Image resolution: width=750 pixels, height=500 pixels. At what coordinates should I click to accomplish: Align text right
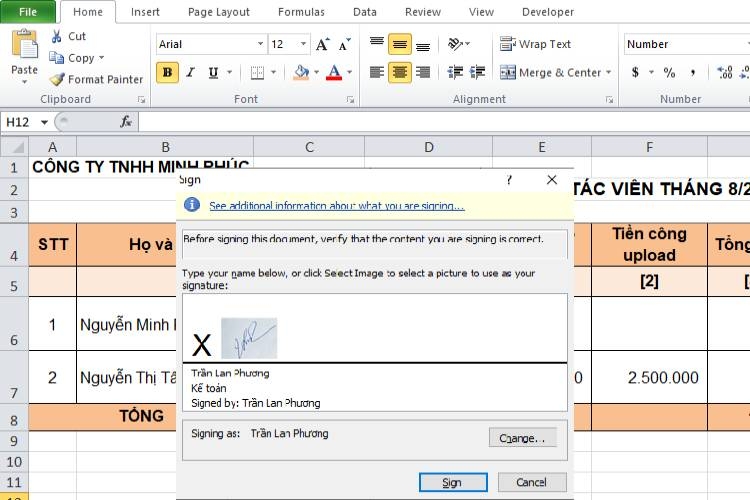click(x=423, y=73)
